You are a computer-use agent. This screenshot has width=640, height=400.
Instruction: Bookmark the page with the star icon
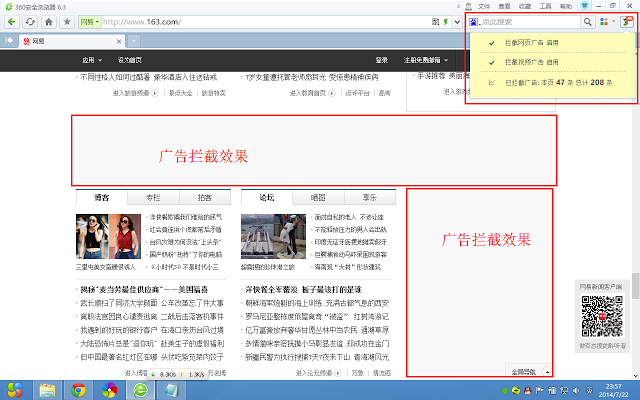tap(66, 21)
